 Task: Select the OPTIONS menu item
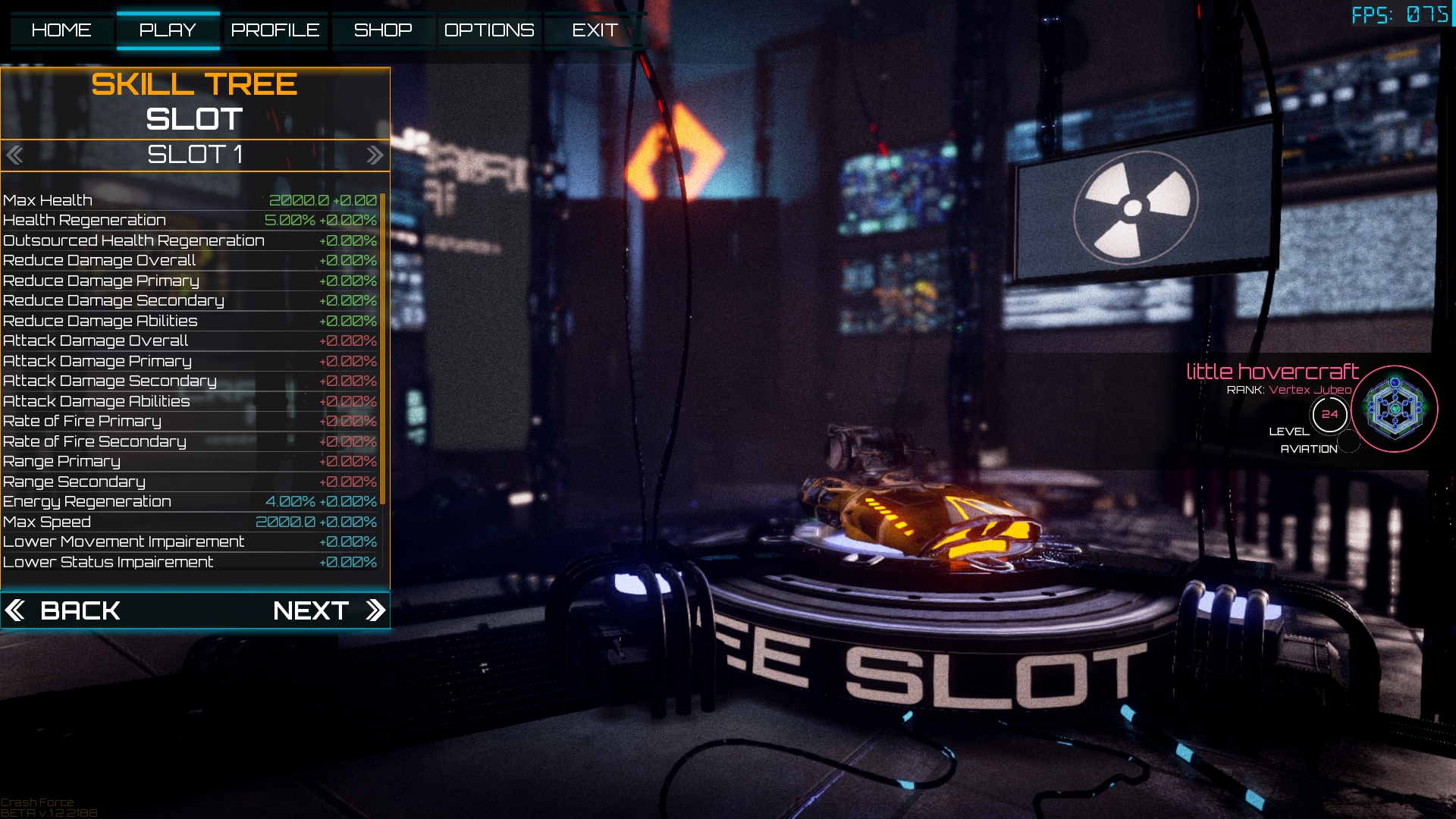(488, 30)
